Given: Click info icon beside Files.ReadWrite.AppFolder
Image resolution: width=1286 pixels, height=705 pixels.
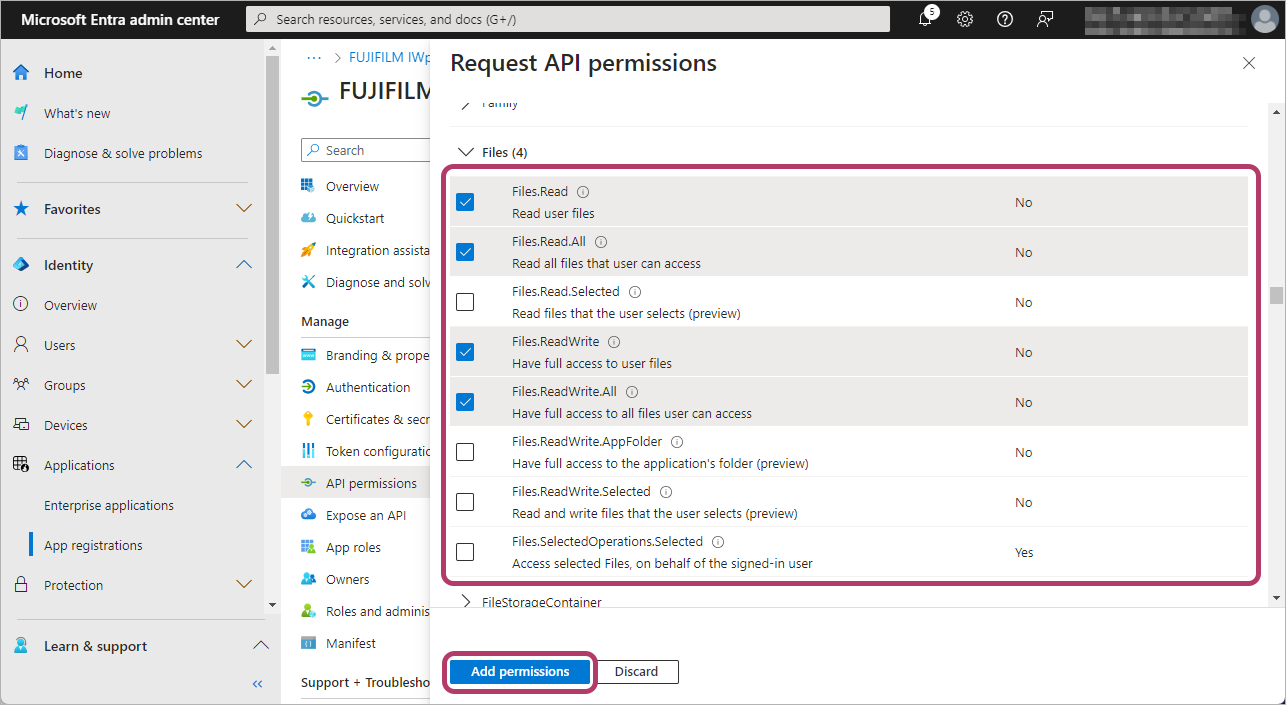Looking at the screenshot, I should click(677, 442).
